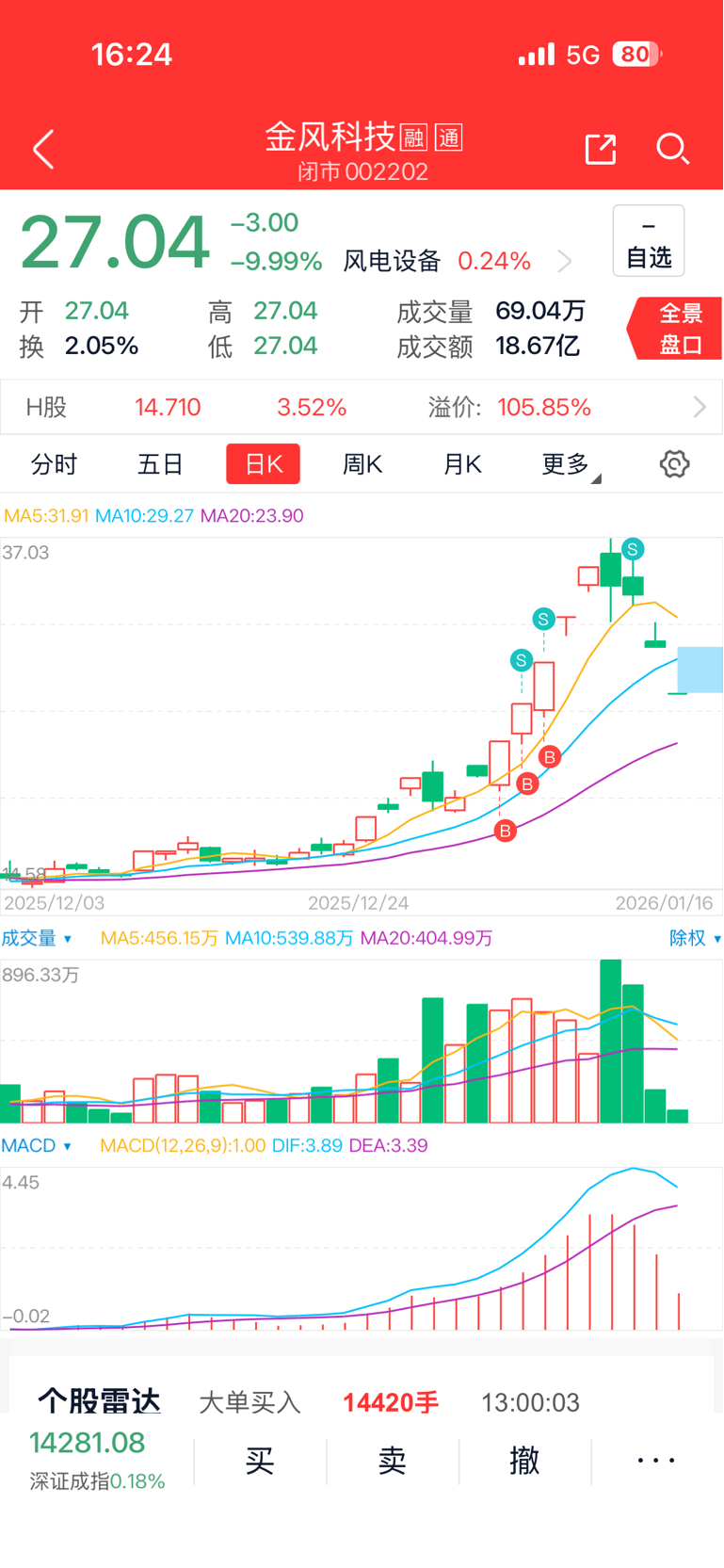Image resolution: width=724 pixels, height=1568 pixels.
Task: Toggle 自选 watchlist button
Action: (x=649, y=241)
